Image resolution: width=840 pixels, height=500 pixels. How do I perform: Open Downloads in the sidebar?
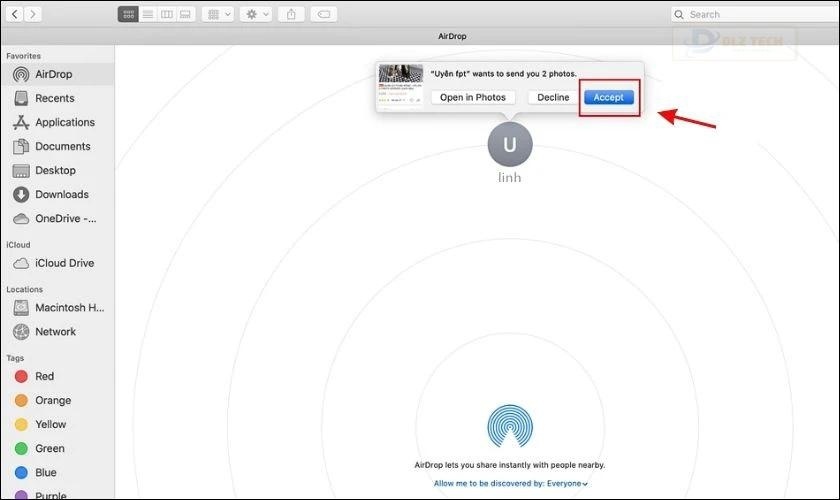point(61,194)
